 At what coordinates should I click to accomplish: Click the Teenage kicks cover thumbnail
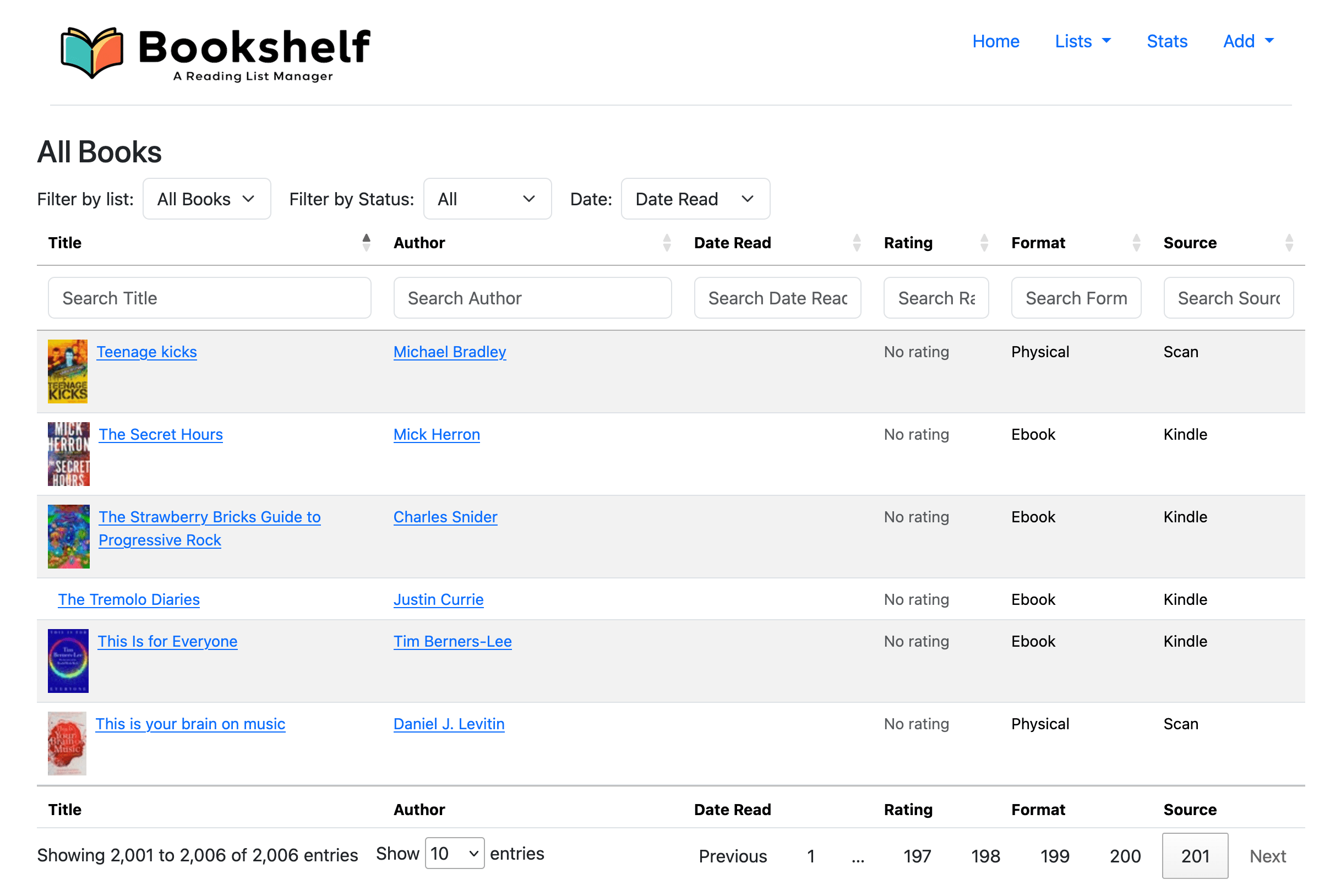[68, 371]
